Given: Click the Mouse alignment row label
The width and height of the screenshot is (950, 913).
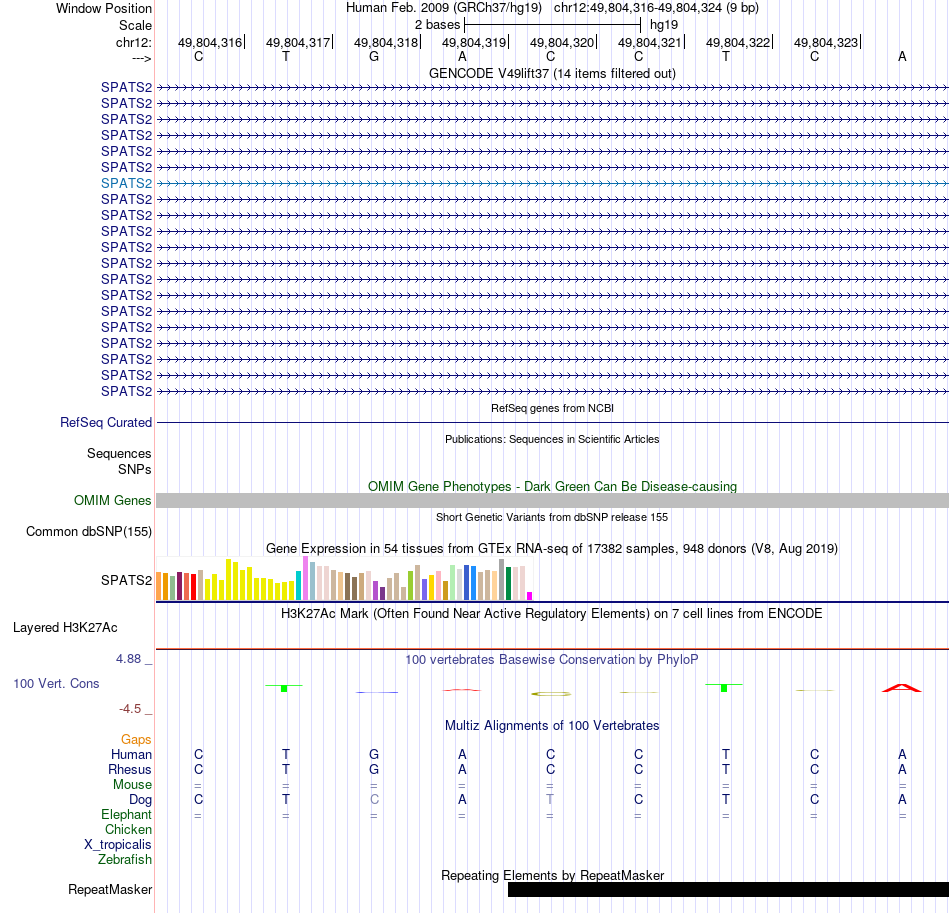Looking at the screenshot, I should click(x=132, y=785).
